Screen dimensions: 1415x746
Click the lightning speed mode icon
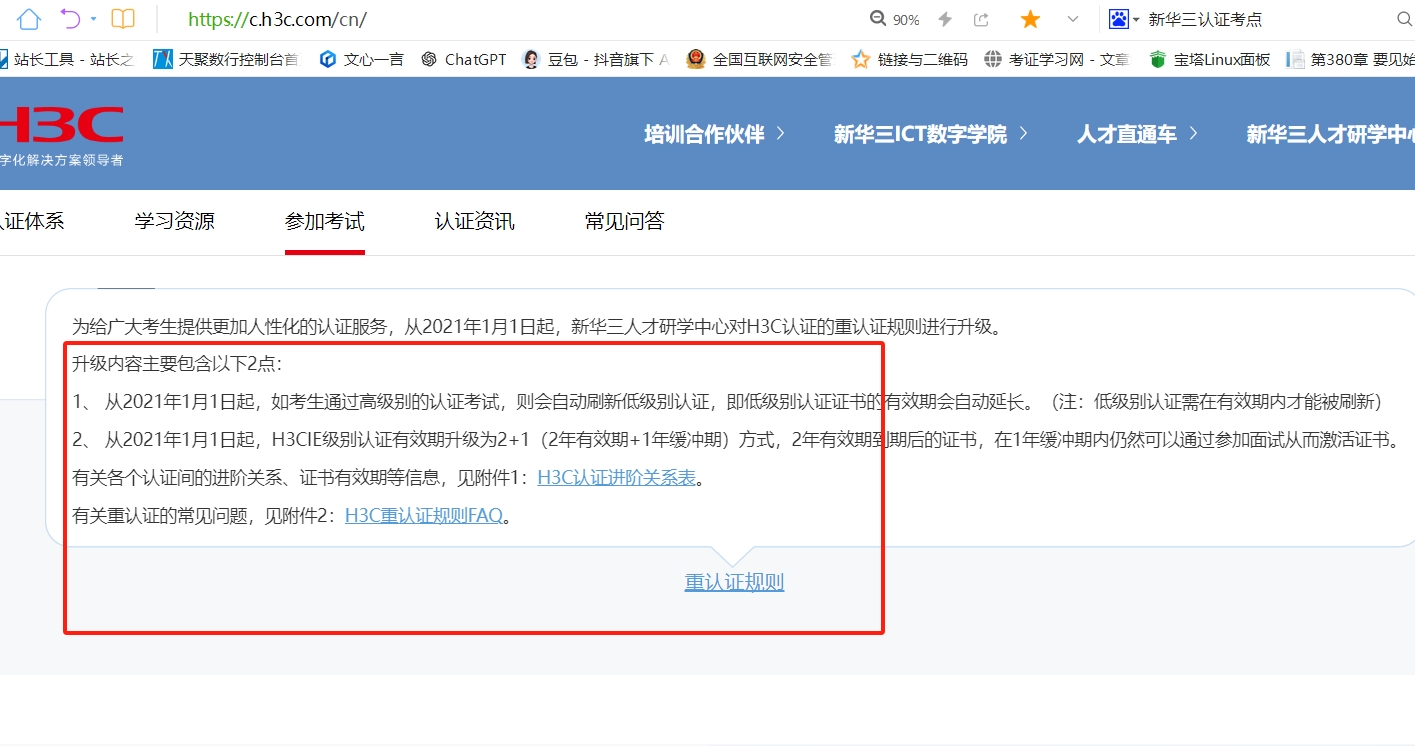click(944, 20)
